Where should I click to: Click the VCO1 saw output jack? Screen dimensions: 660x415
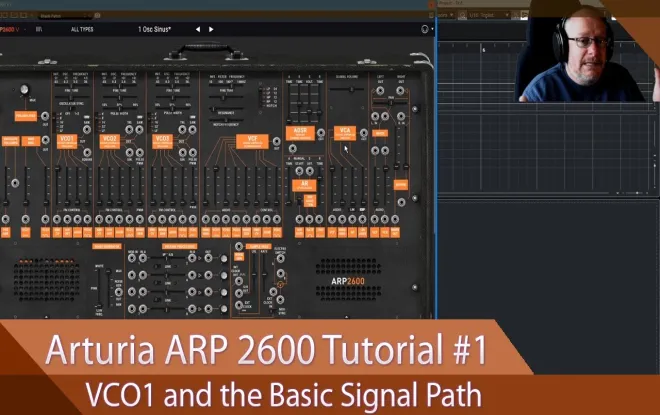point(87,130)
